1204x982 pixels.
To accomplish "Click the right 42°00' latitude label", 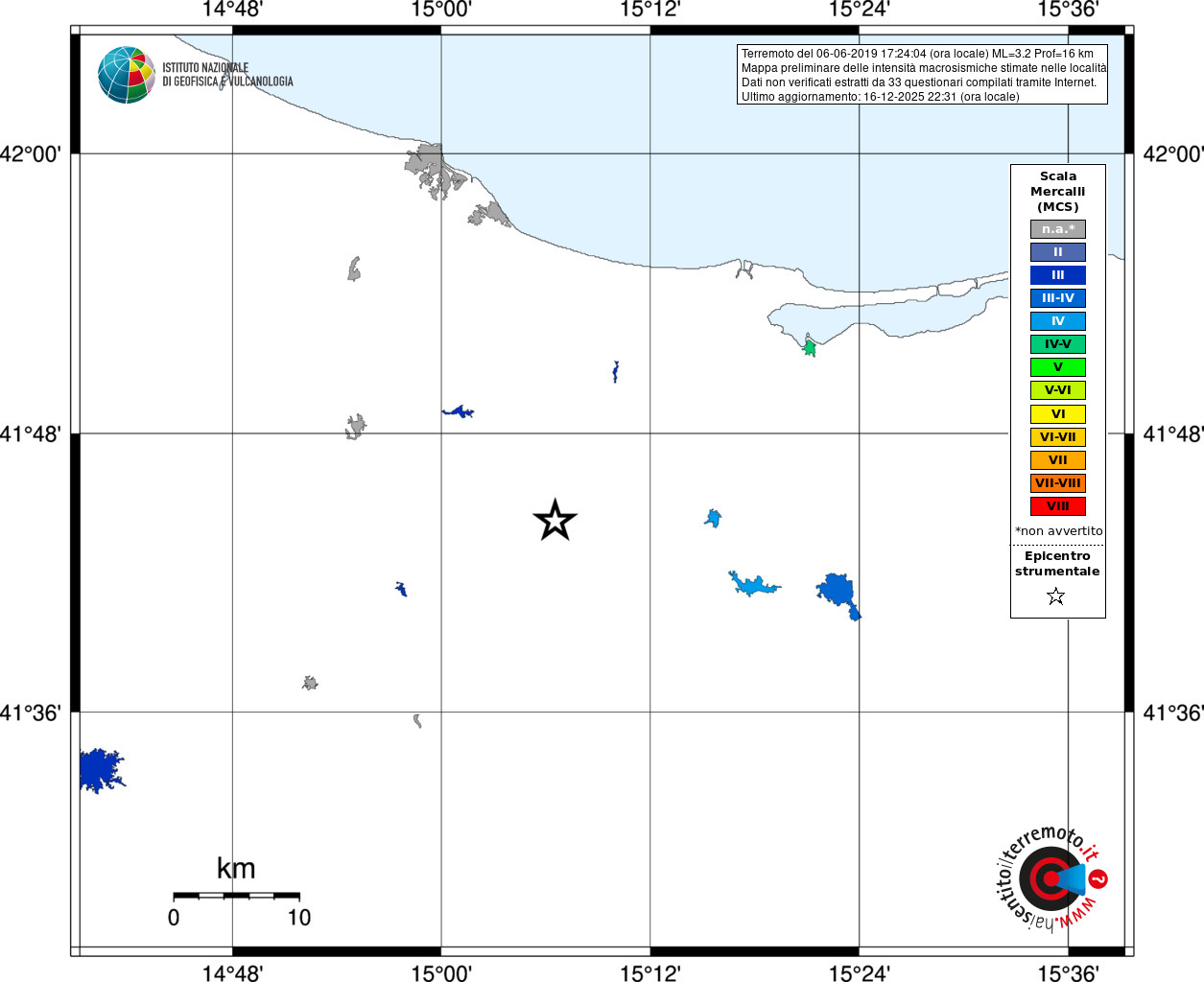I will [x=1173, y=153].
